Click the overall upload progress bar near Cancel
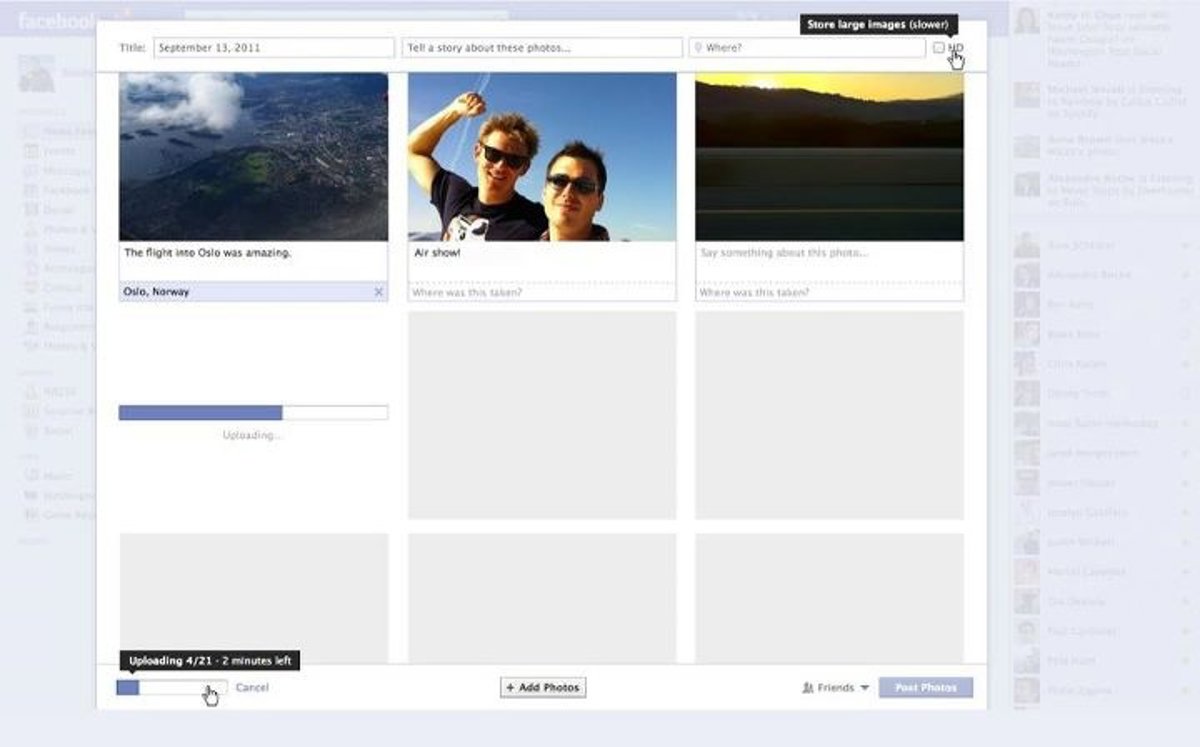 tap(171, 688)
